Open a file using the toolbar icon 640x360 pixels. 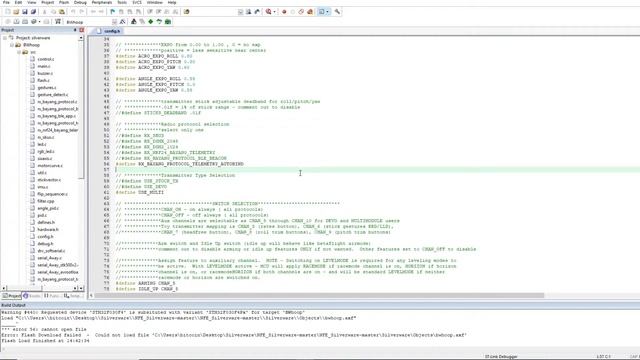(x=16, y=12)
